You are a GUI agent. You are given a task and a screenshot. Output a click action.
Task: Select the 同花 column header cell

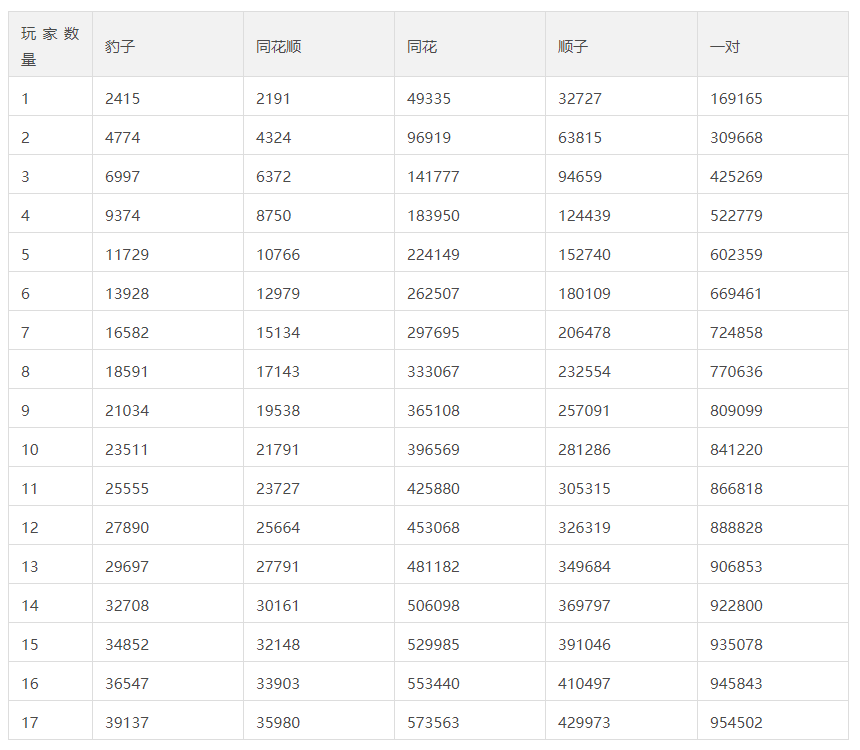[x=422, y=47]
